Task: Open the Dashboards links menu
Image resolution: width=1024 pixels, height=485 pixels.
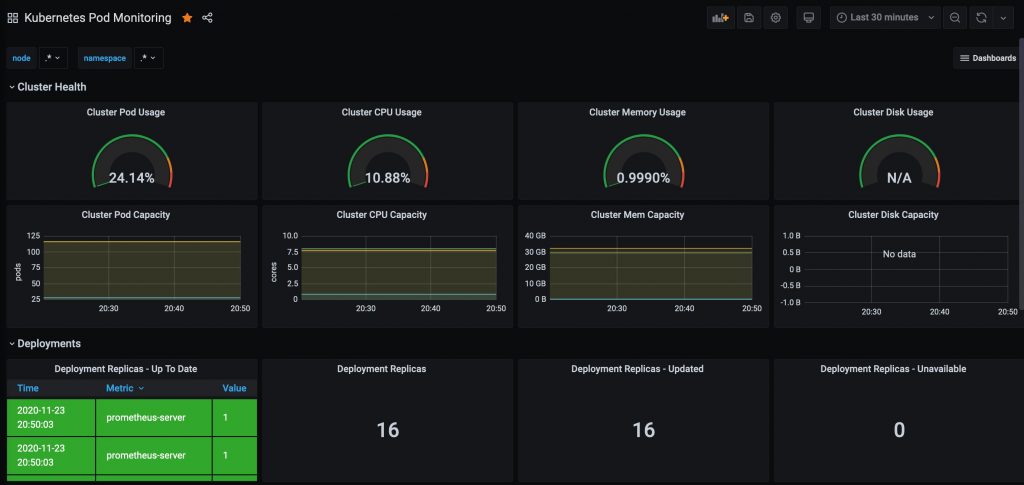Action: point(987,58)
